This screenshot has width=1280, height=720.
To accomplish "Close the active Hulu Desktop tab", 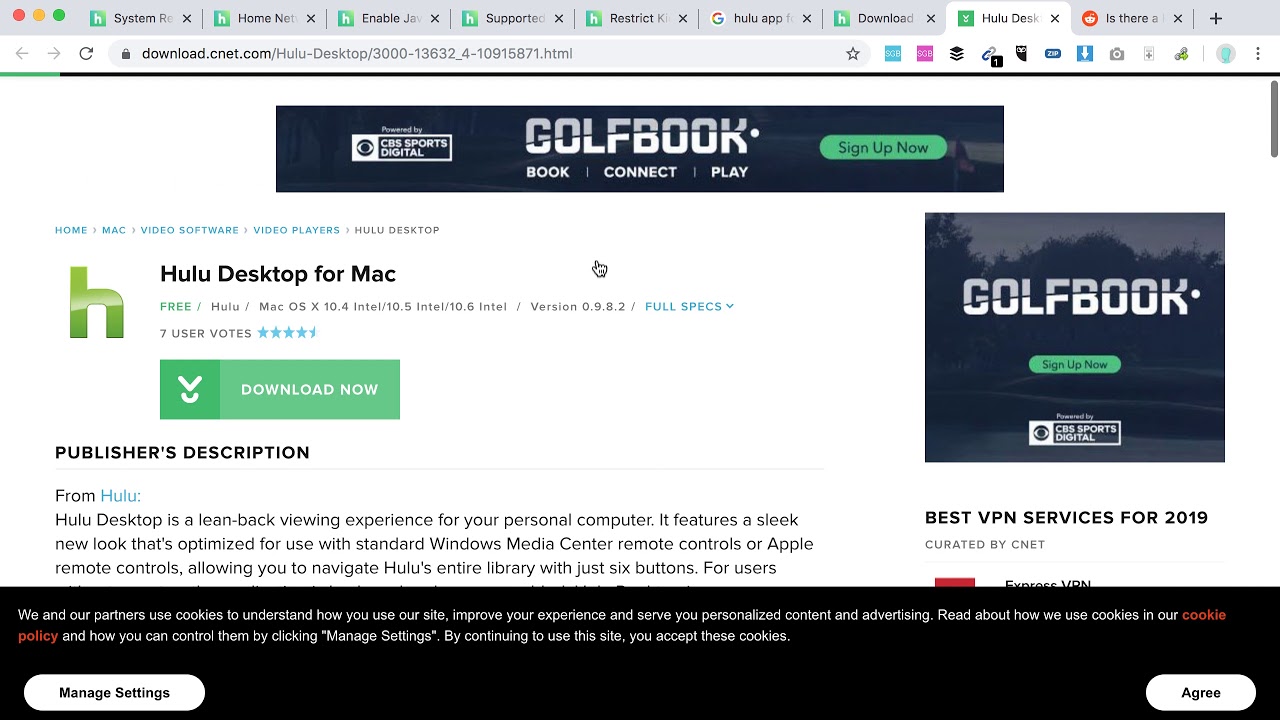I will tap(1054, 18).
